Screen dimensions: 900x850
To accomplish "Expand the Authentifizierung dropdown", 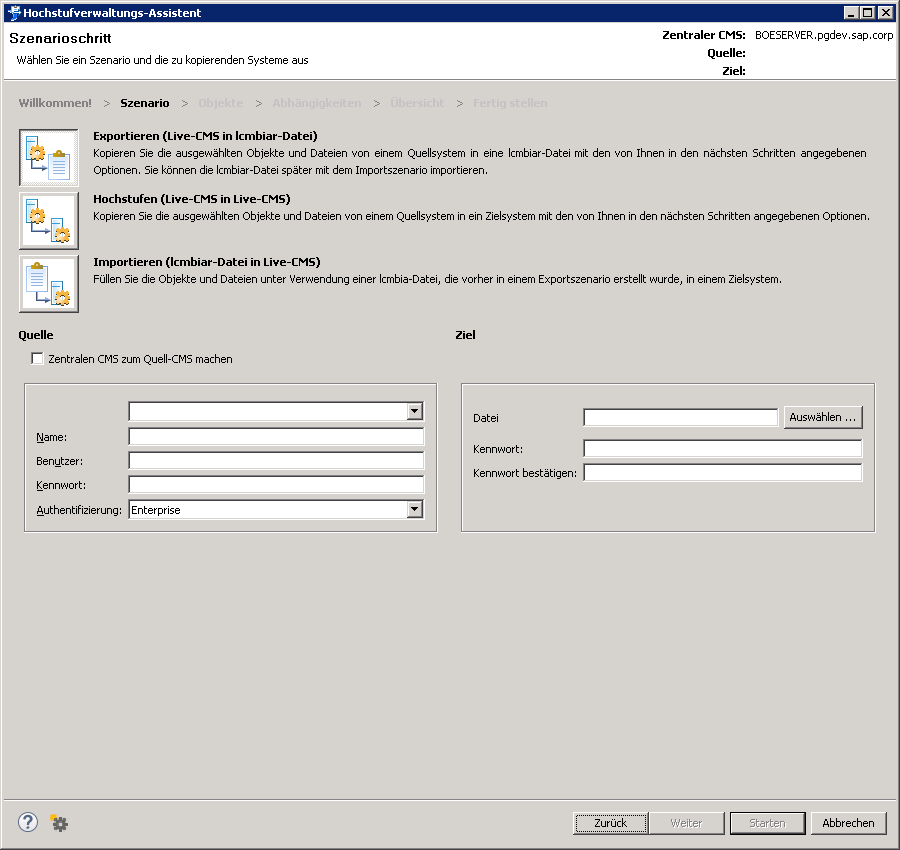I will [x=414, y=510].
